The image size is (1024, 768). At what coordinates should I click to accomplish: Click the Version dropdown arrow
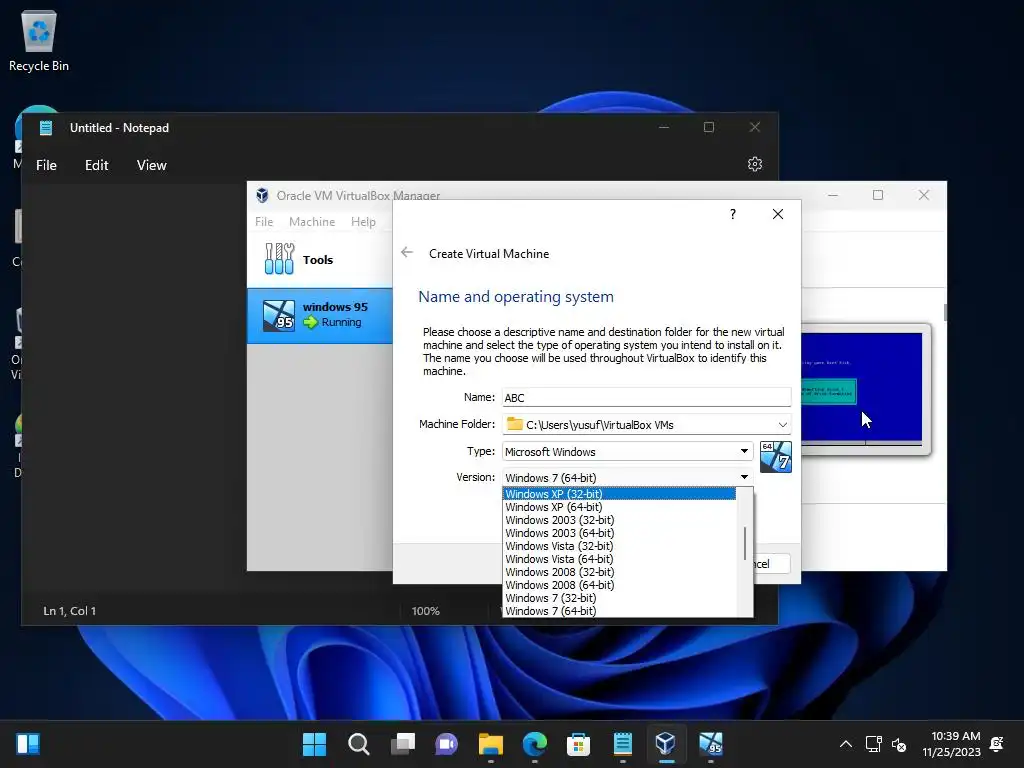click(744, 477)
